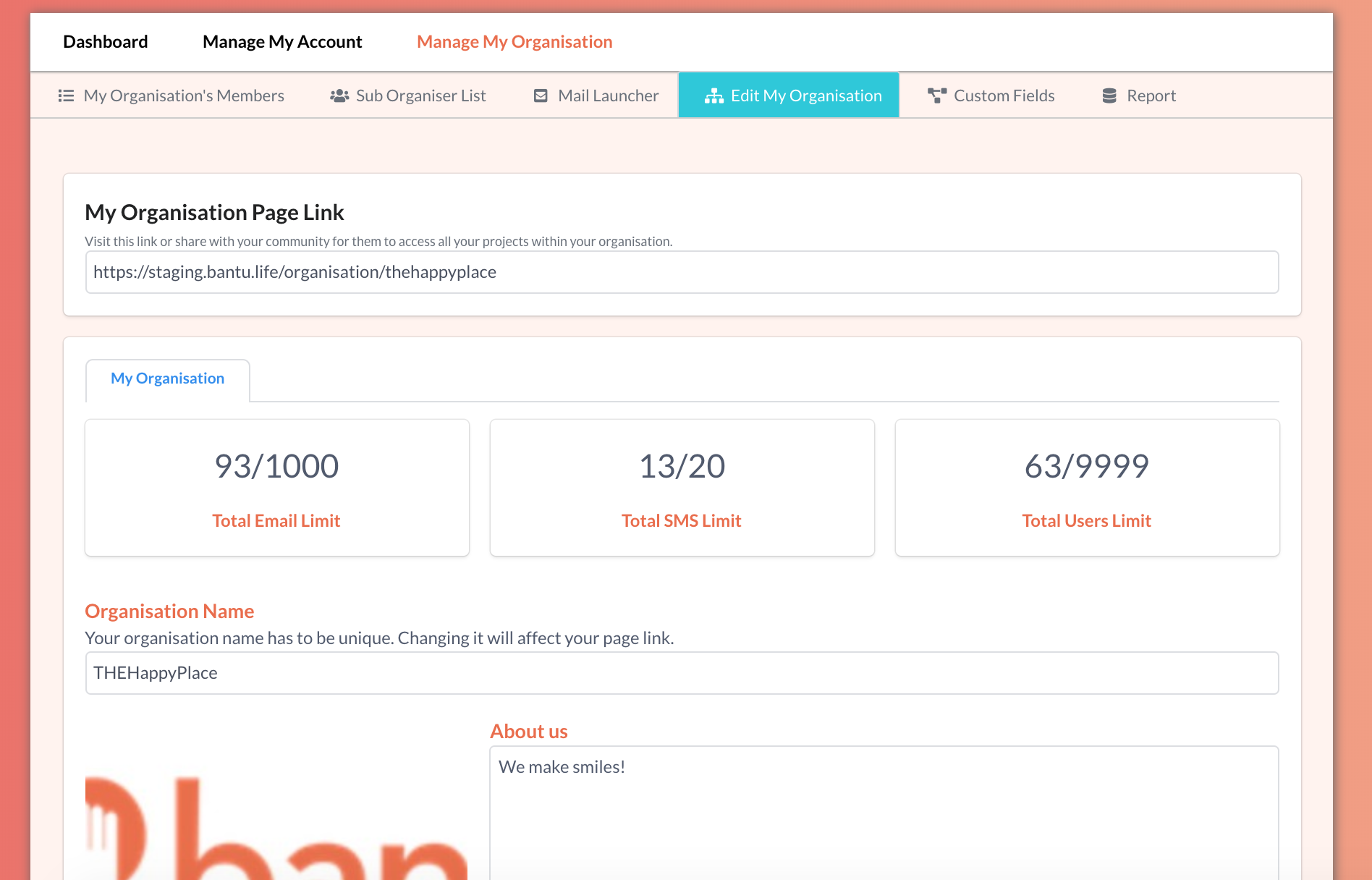1372x880 pixels.
Task: Select the My Organisation inner tab
Action: [x=168, y=379]
